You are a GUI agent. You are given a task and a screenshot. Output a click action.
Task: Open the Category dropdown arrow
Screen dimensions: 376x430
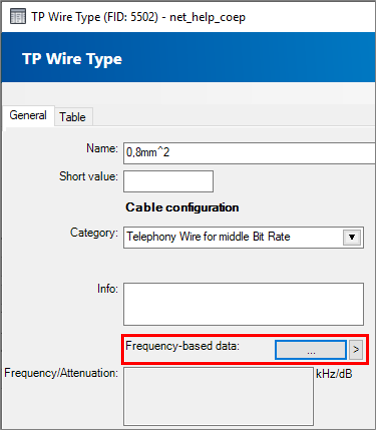(352, 237)
